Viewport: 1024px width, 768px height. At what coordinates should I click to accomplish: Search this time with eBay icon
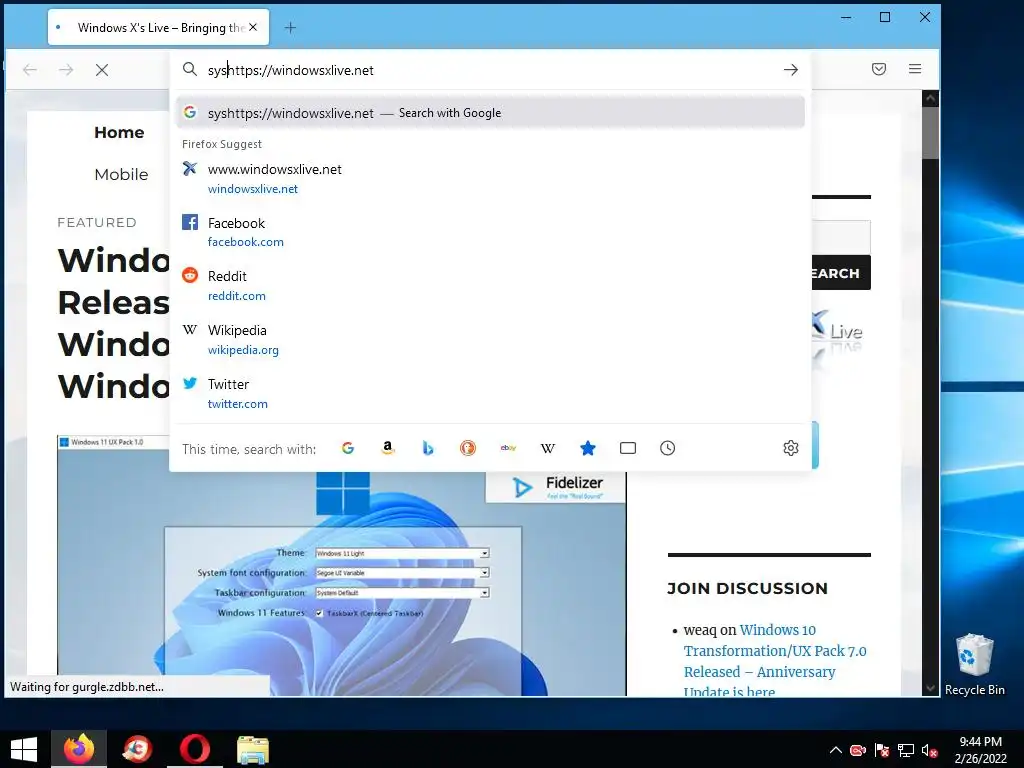(x=508, y=448)
